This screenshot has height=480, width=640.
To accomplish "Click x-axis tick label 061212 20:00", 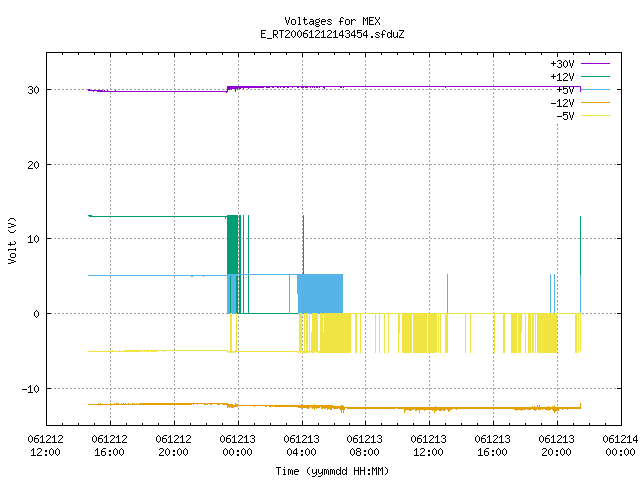I will 173,446.
